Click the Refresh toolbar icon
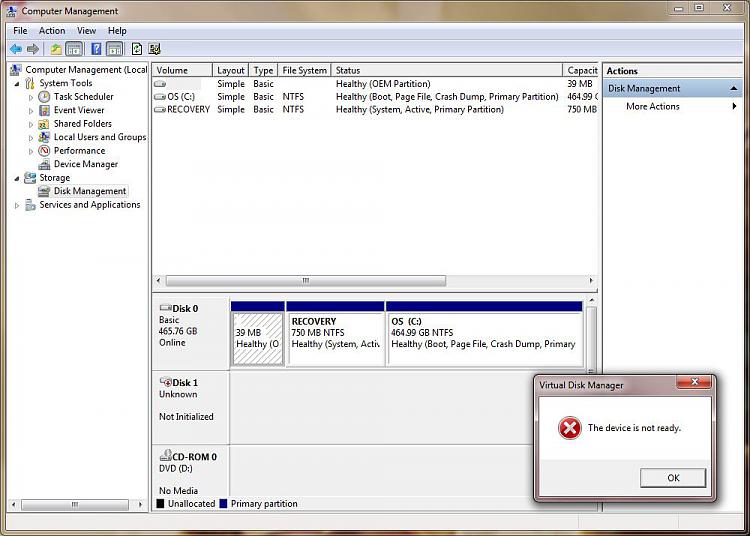The width and height of the screenshot is (750, 536). 137,49
